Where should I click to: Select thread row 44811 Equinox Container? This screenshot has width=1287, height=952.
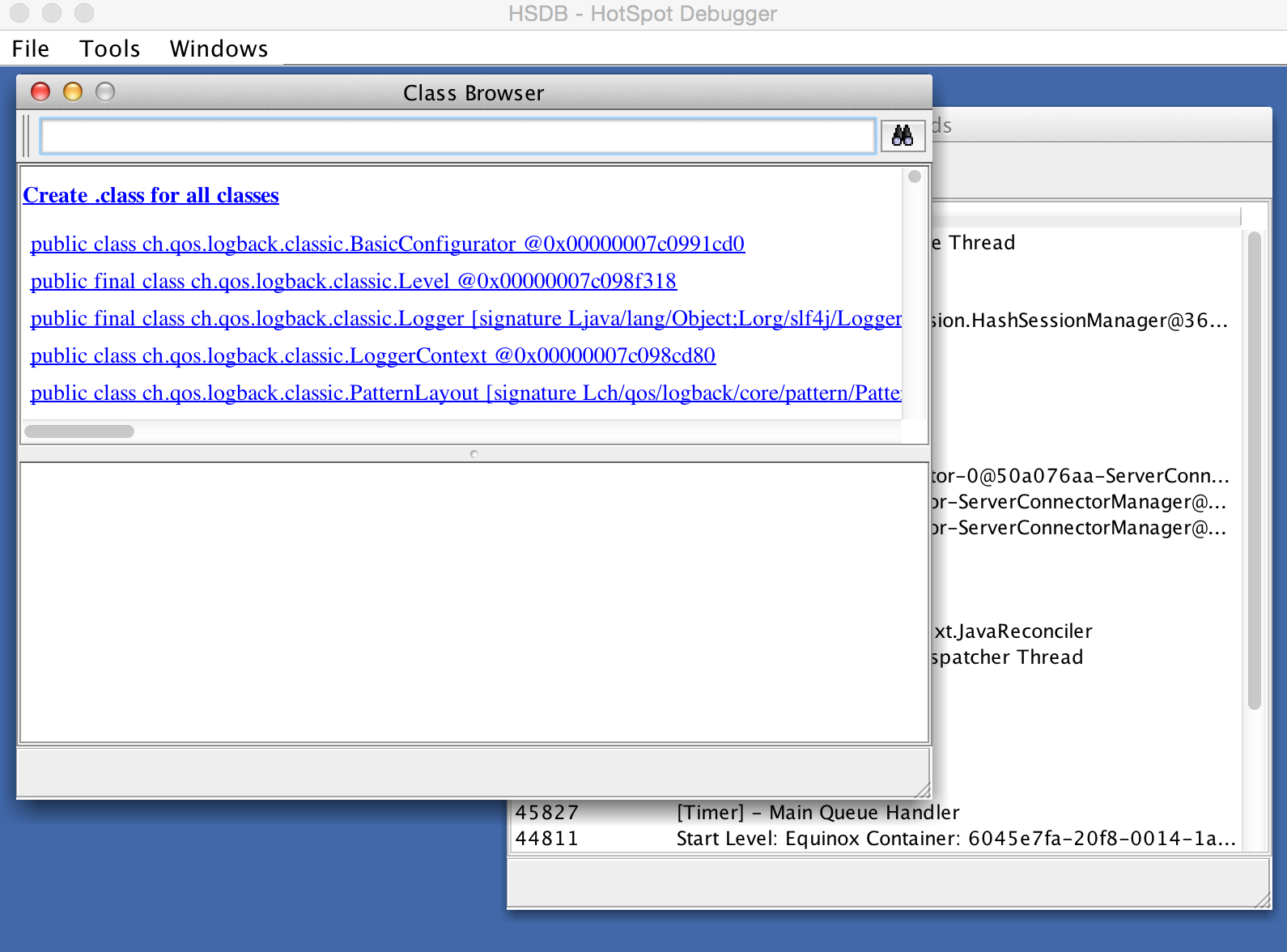pos(877,839)
